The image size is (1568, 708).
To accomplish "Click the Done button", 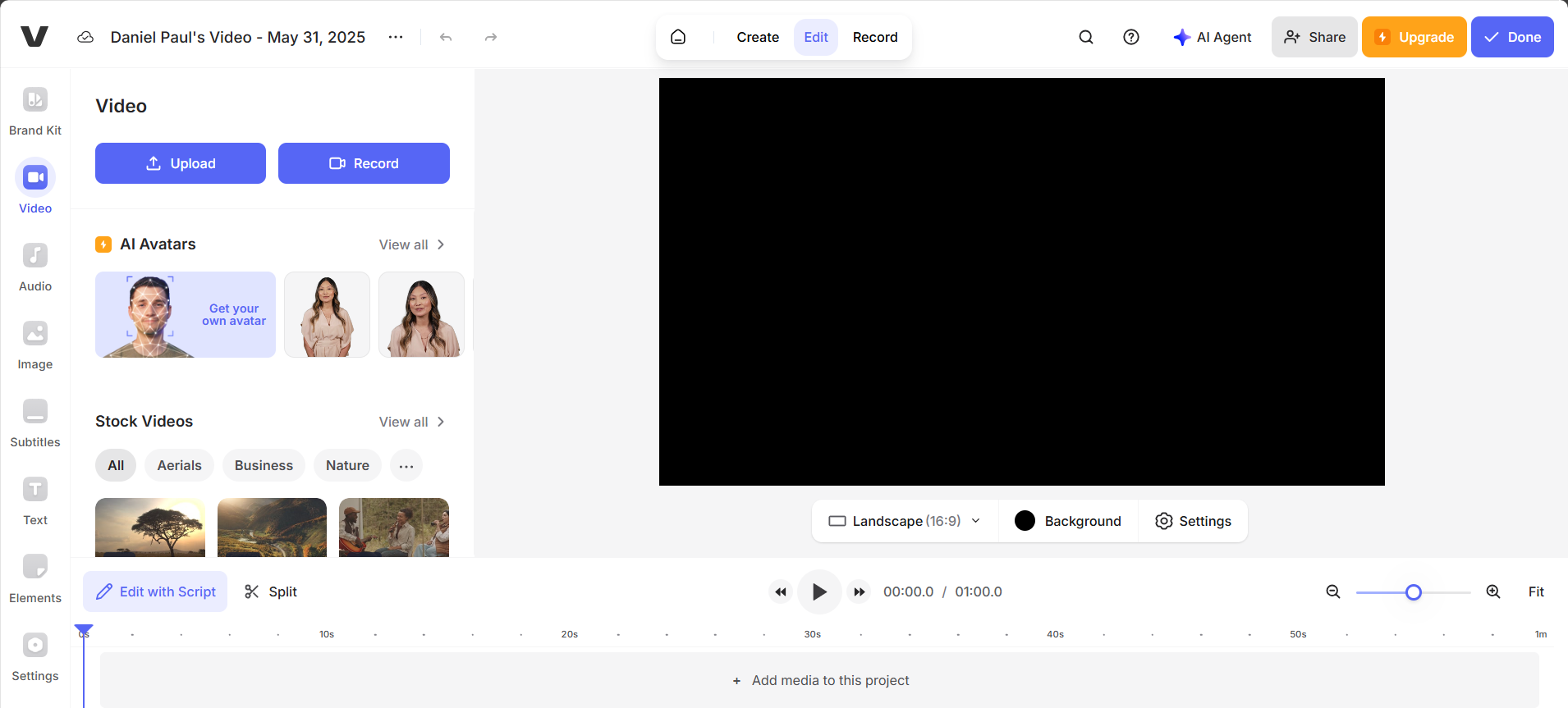I will point(1512,37).
